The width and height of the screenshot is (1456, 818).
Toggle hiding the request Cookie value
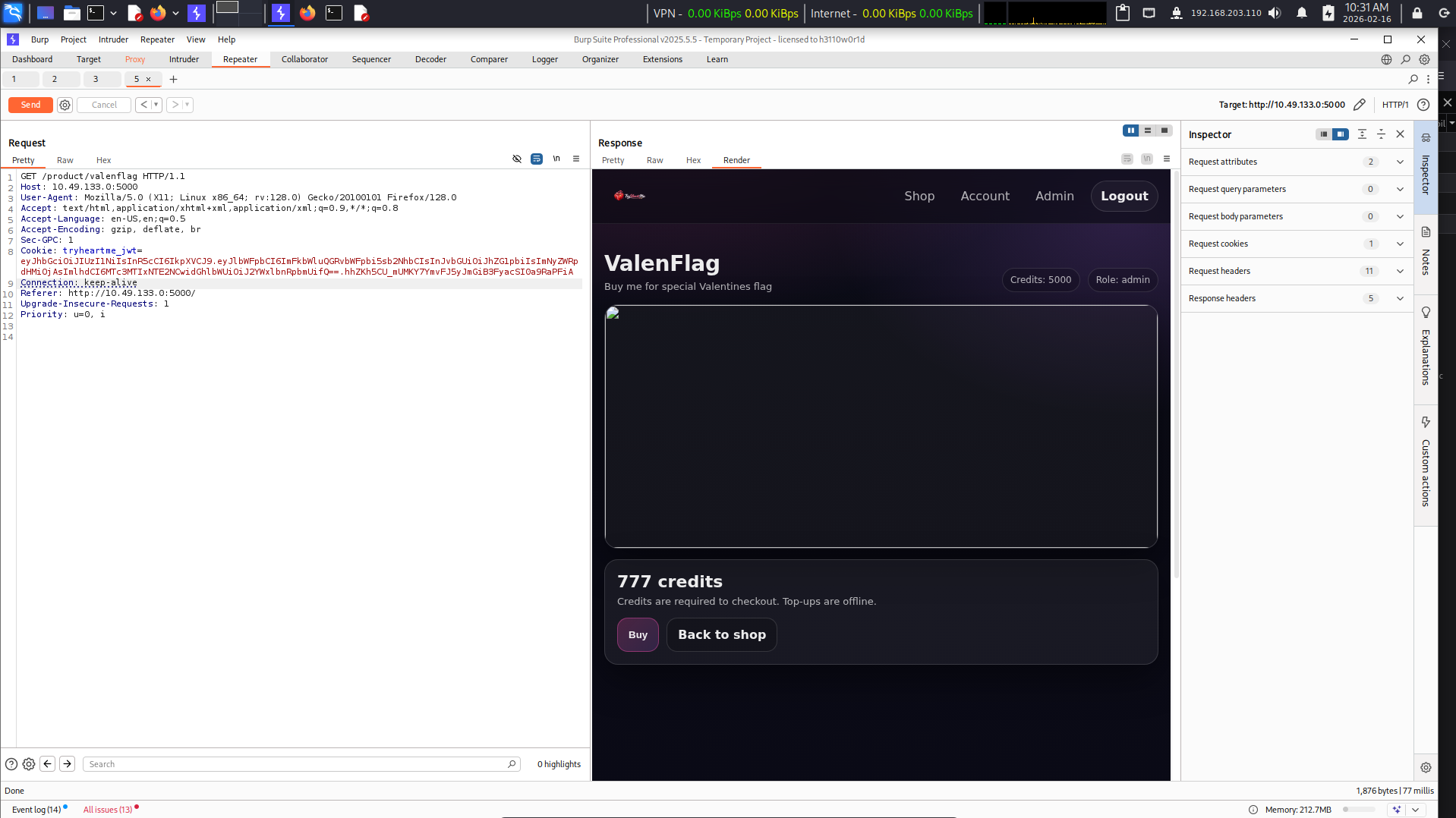(x=517, y=159)
